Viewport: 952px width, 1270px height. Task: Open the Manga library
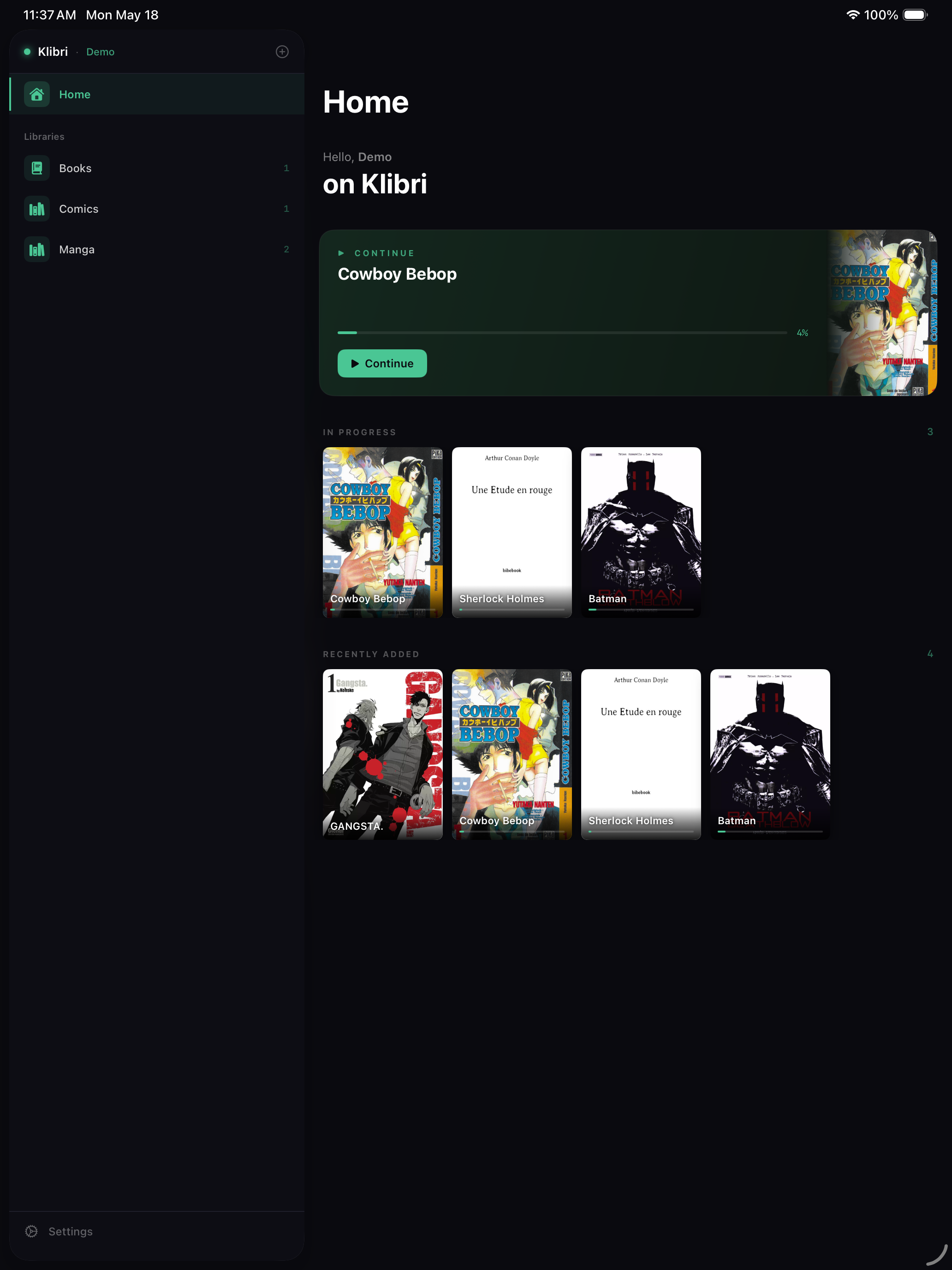pyautogui.click(x=157, y=250)
